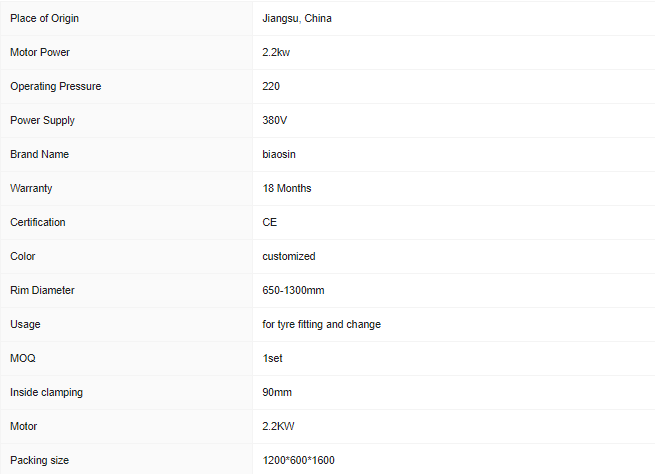
Task: Click the Place of Origin label
Action: (x=44, y=18)
